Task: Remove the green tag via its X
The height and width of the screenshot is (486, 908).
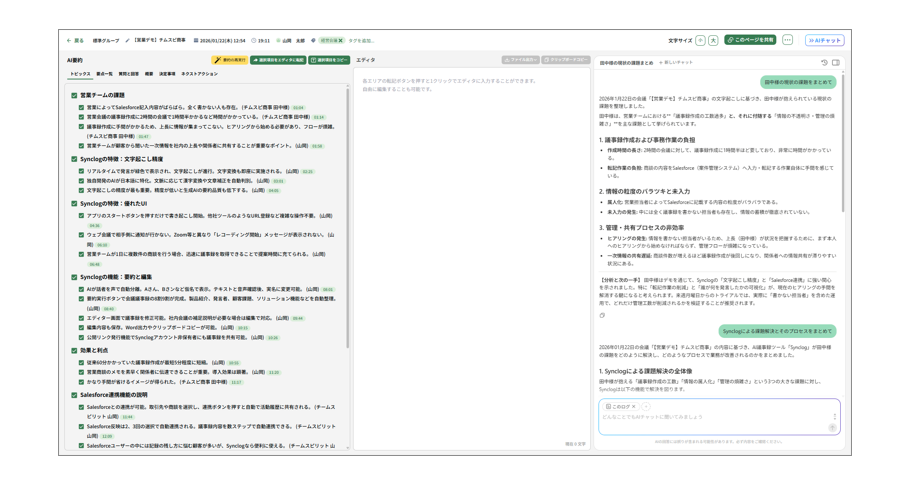Action: click(340, 41)
